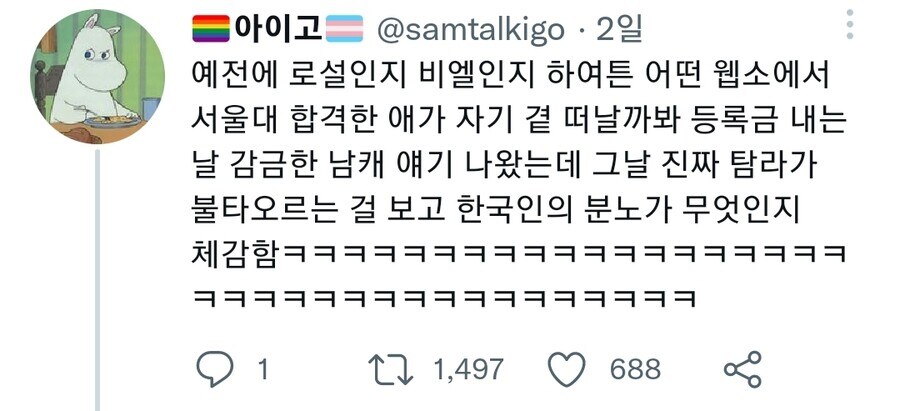Open the Moomin profile avatar
The height and width of the screenshot is (411, 900).
(x=98, y=76)
